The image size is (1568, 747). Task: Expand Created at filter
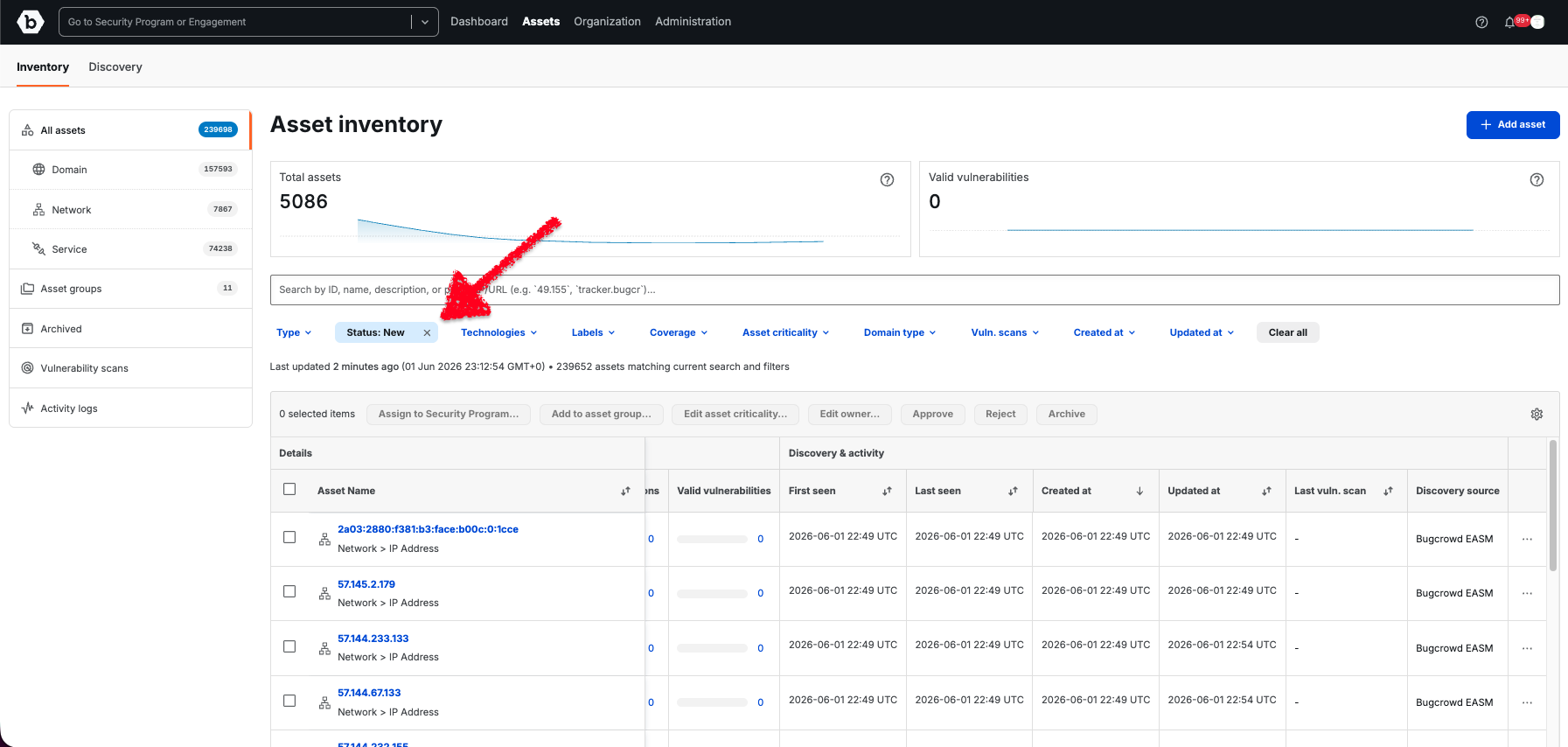click(1105, 332)
